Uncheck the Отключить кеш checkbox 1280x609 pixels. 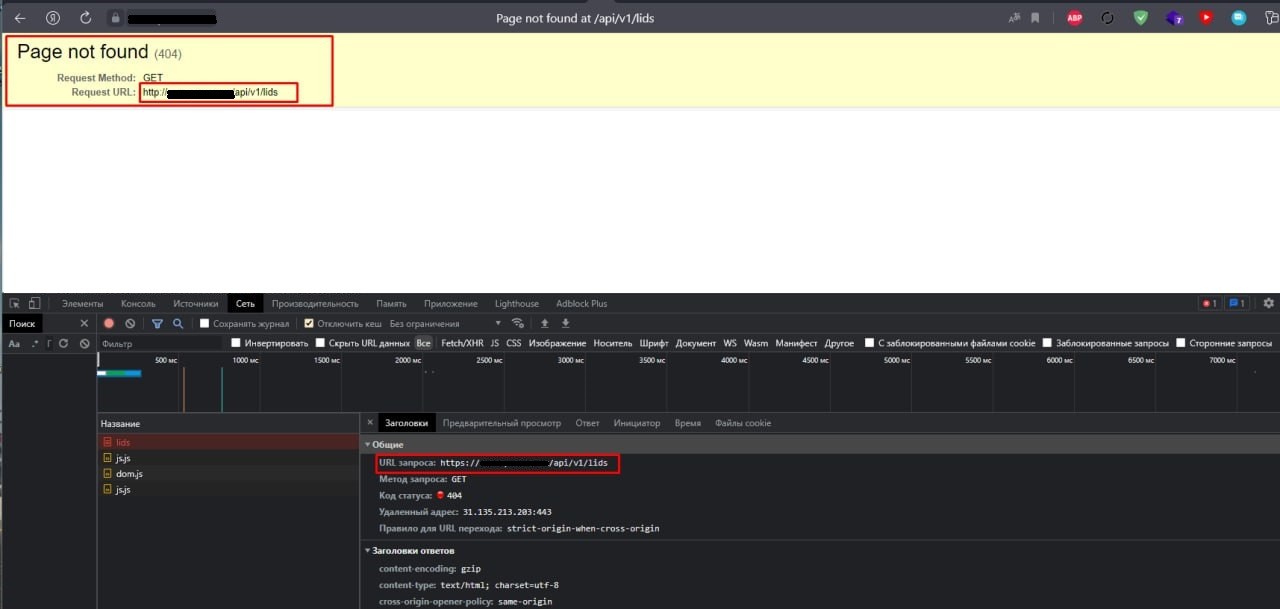pos(309,324)
